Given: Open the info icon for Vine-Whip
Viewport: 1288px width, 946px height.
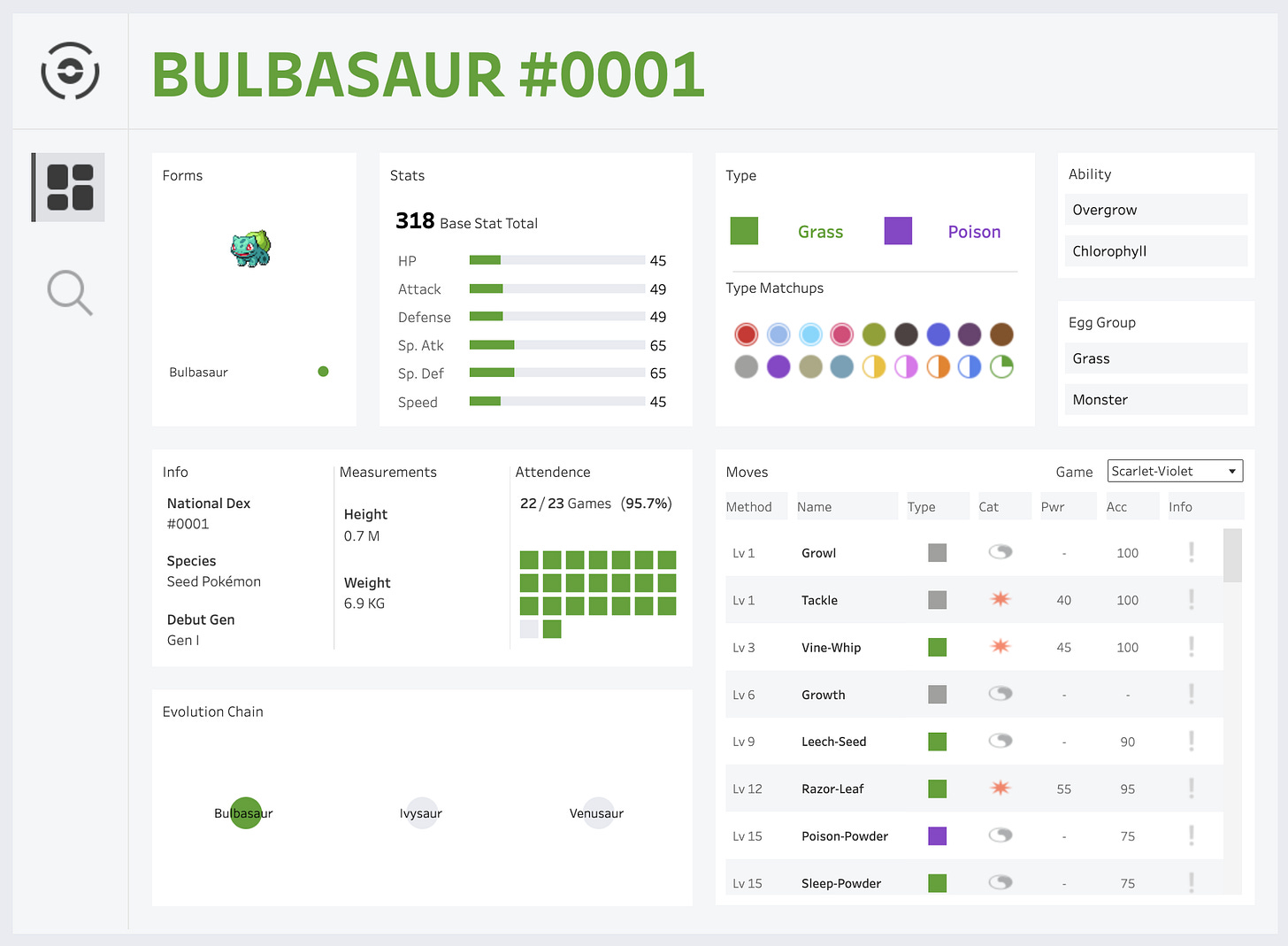Looking at the screenshot, I should pos(1192,647).
